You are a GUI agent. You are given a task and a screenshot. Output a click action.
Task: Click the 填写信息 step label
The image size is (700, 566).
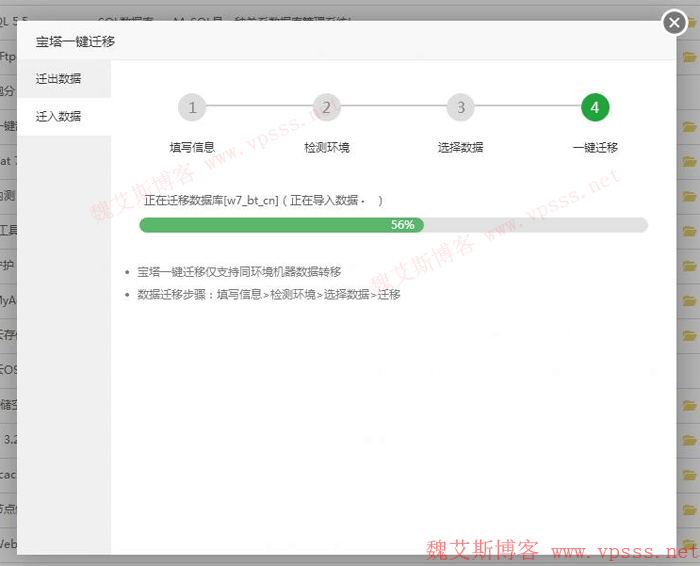192,147
